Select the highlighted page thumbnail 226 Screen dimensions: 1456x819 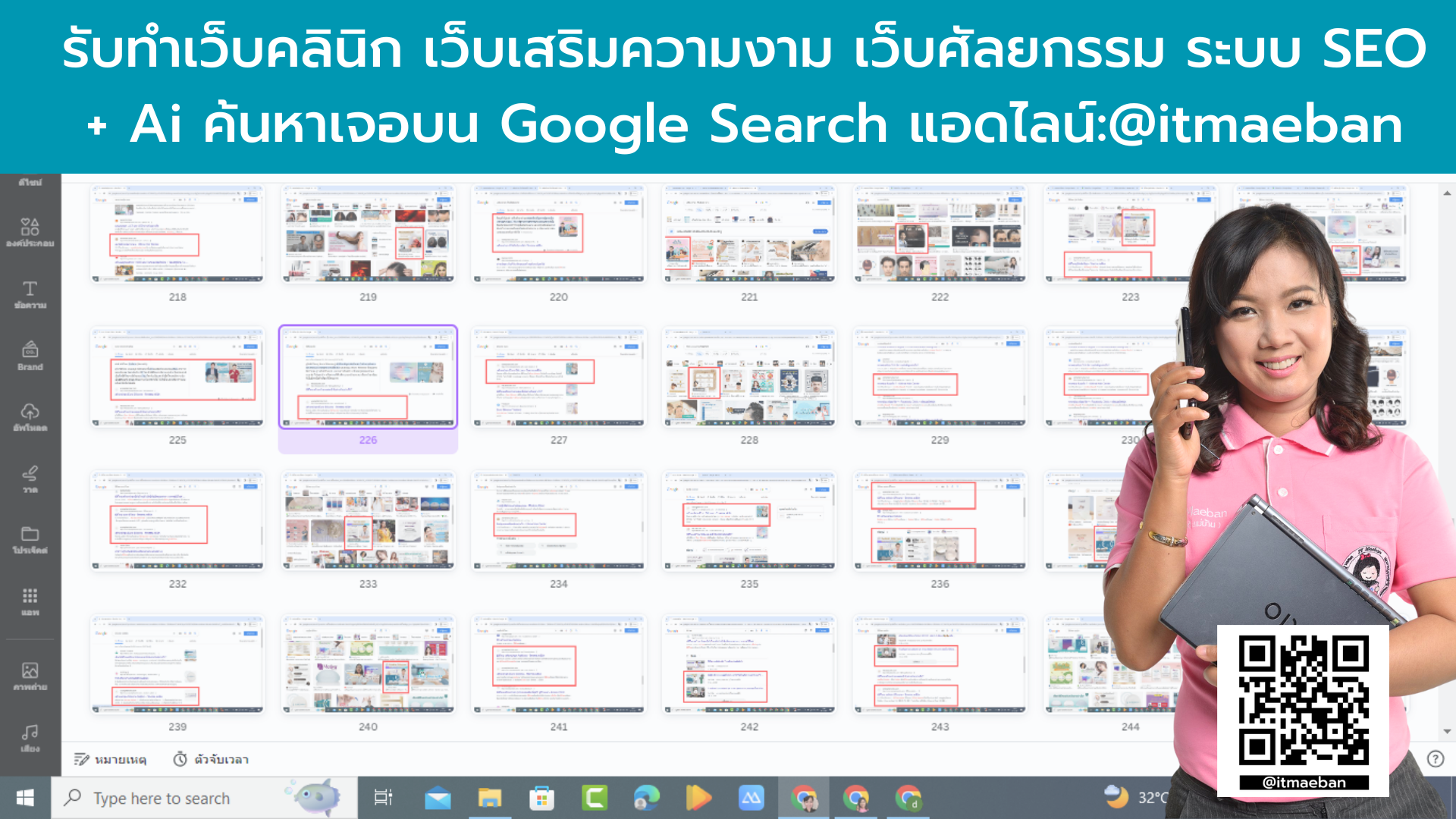coord(368,377)
